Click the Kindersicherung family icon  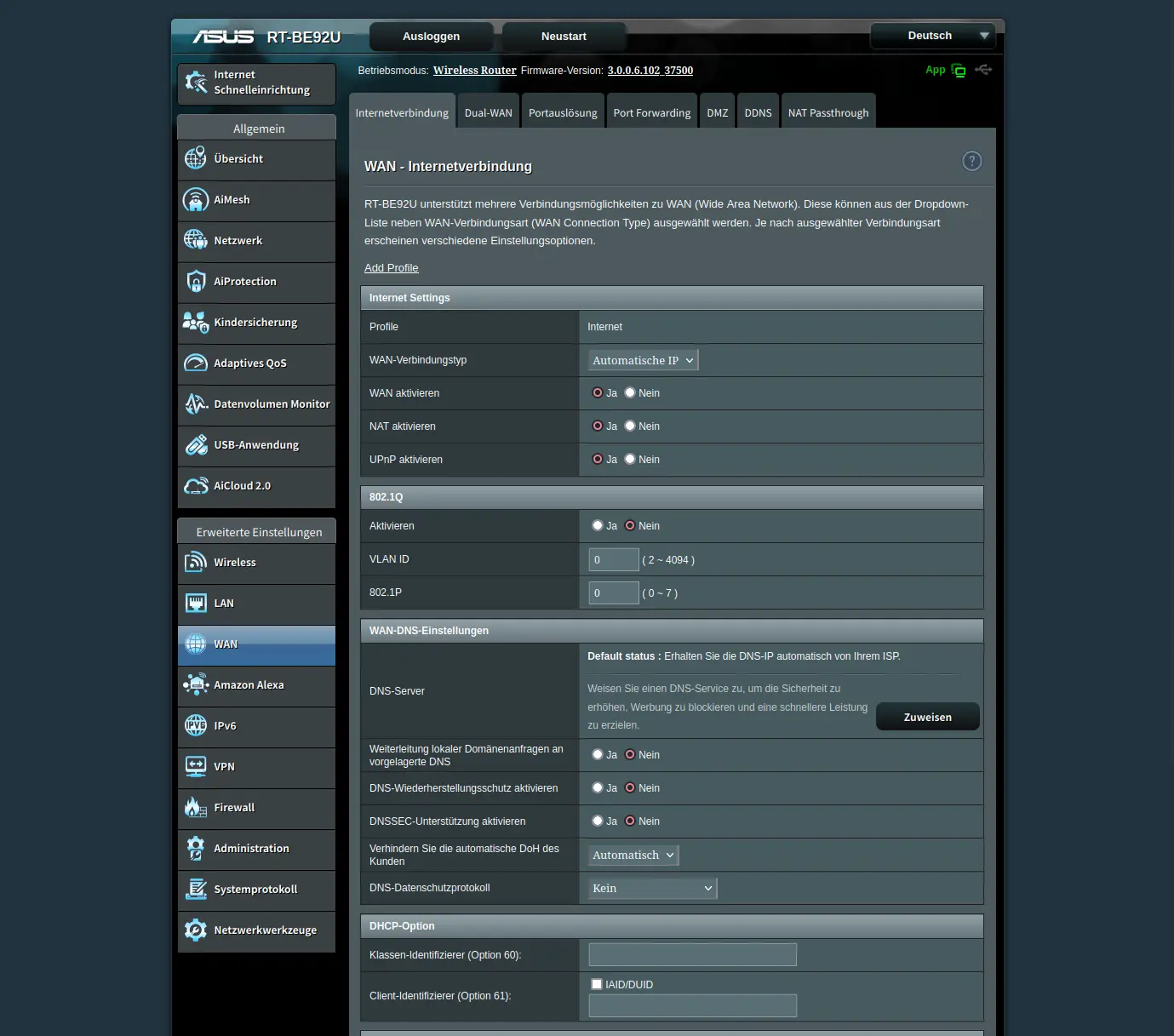click(196, 323)
